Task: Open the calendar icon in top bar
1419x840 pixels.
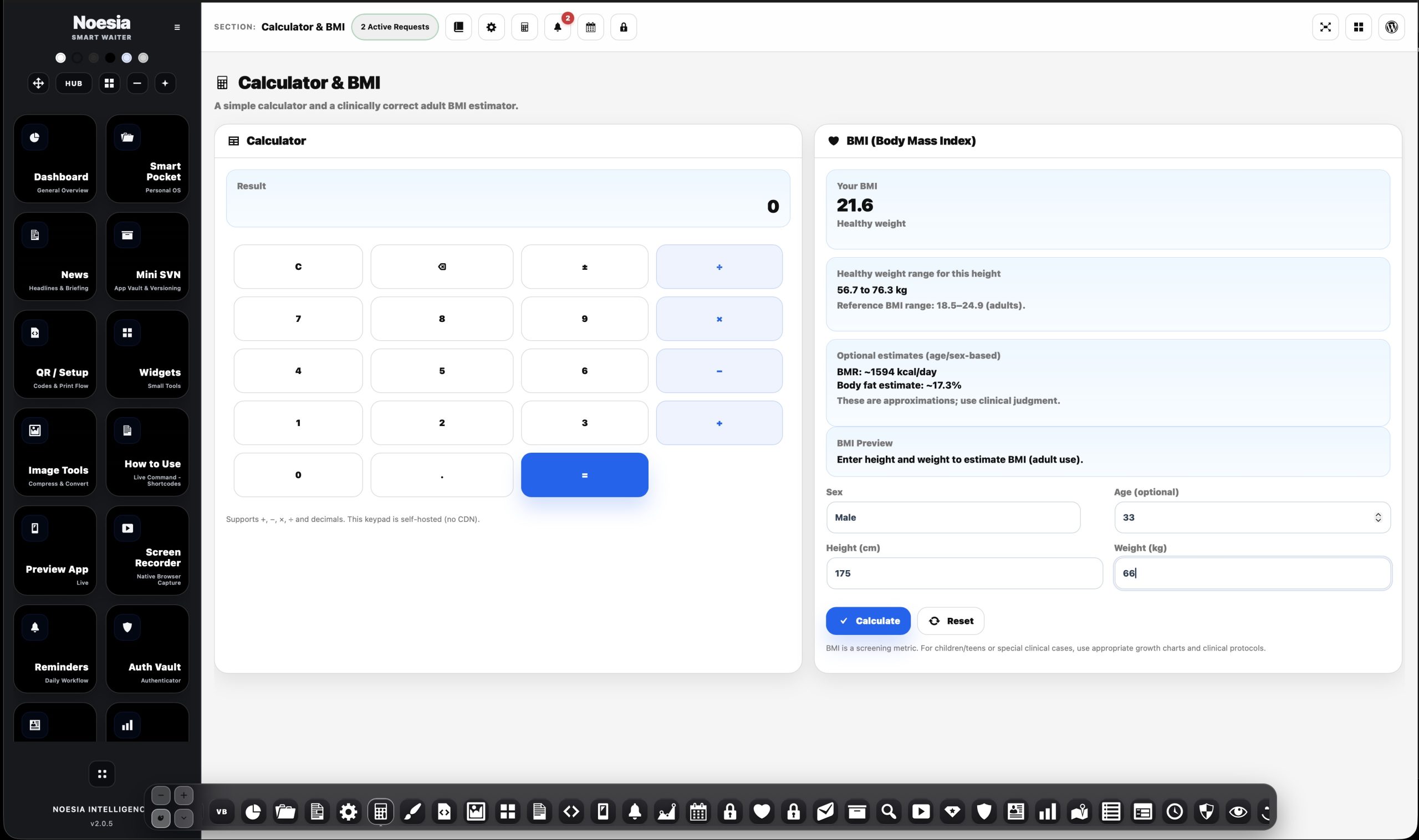Action: (x=590, y=27)
